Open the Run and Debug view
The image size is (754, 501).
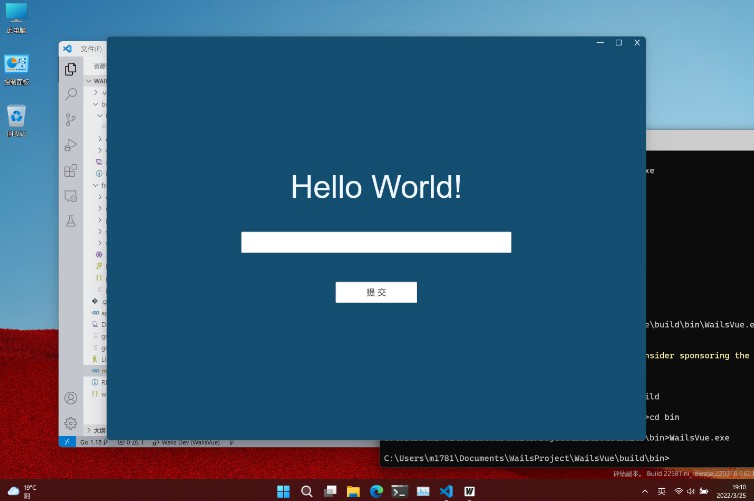(70, 145)
